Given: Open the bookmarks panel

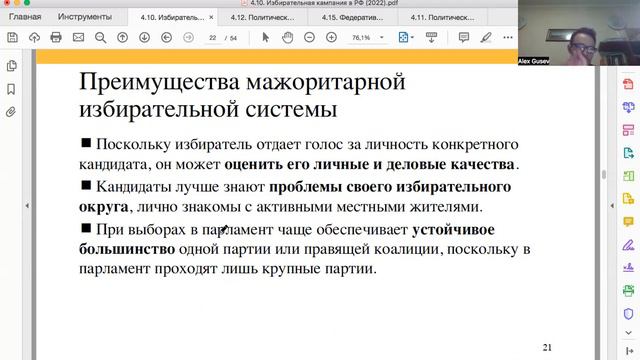Looking at the screenshot, I should [11, 89].
